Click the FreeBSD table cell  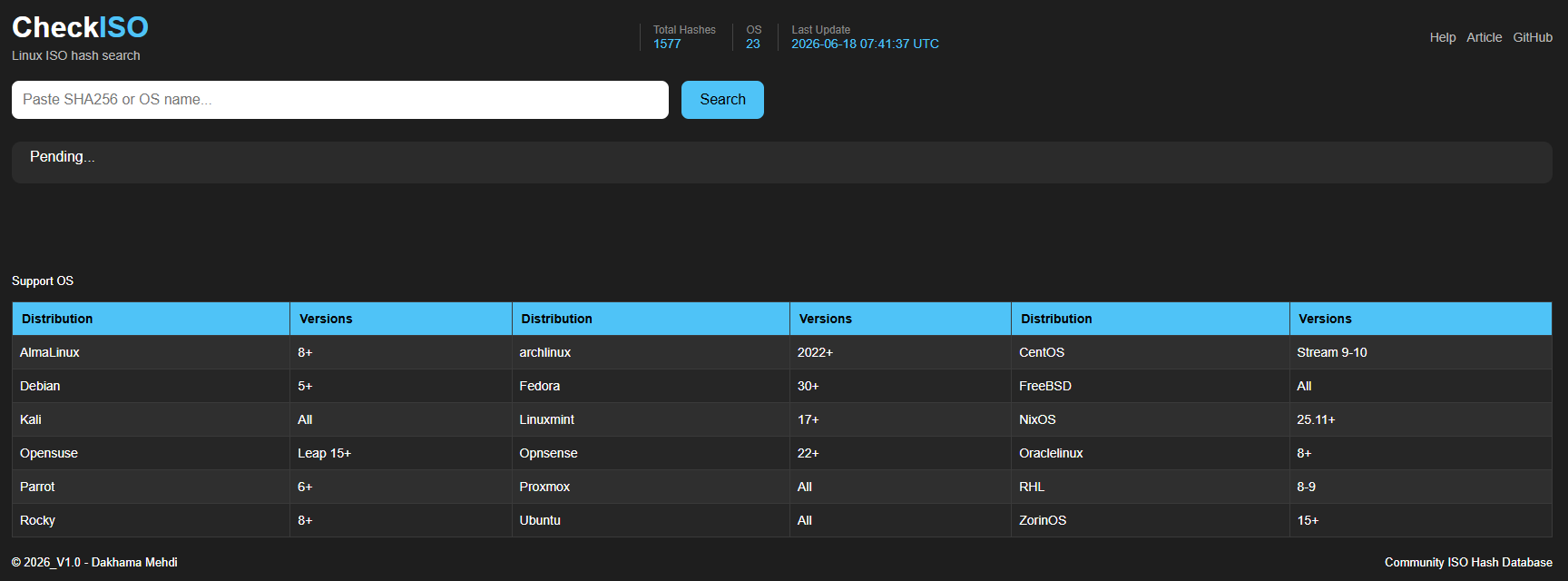click(1151, 386)
